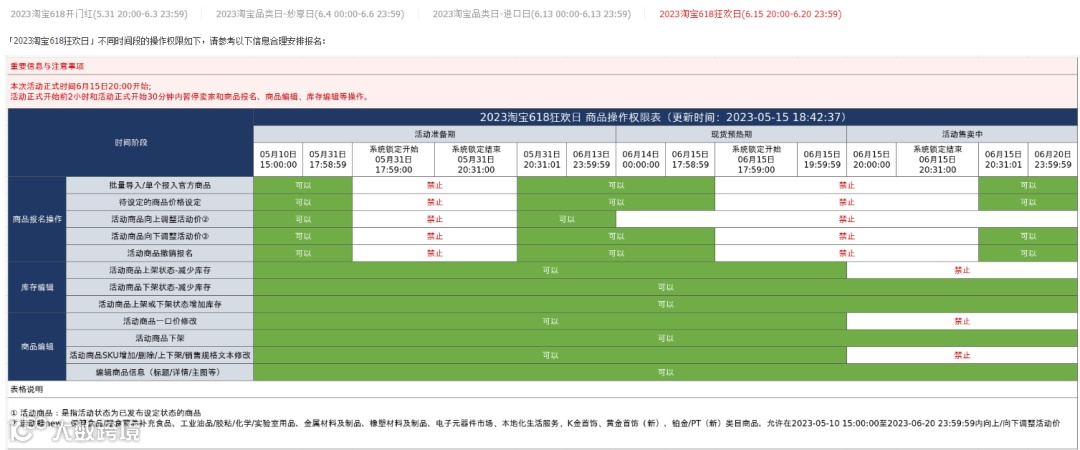
Task: Open the 2023淘宝品类日-秒享日 tab
Action: (x=310, y=14)
